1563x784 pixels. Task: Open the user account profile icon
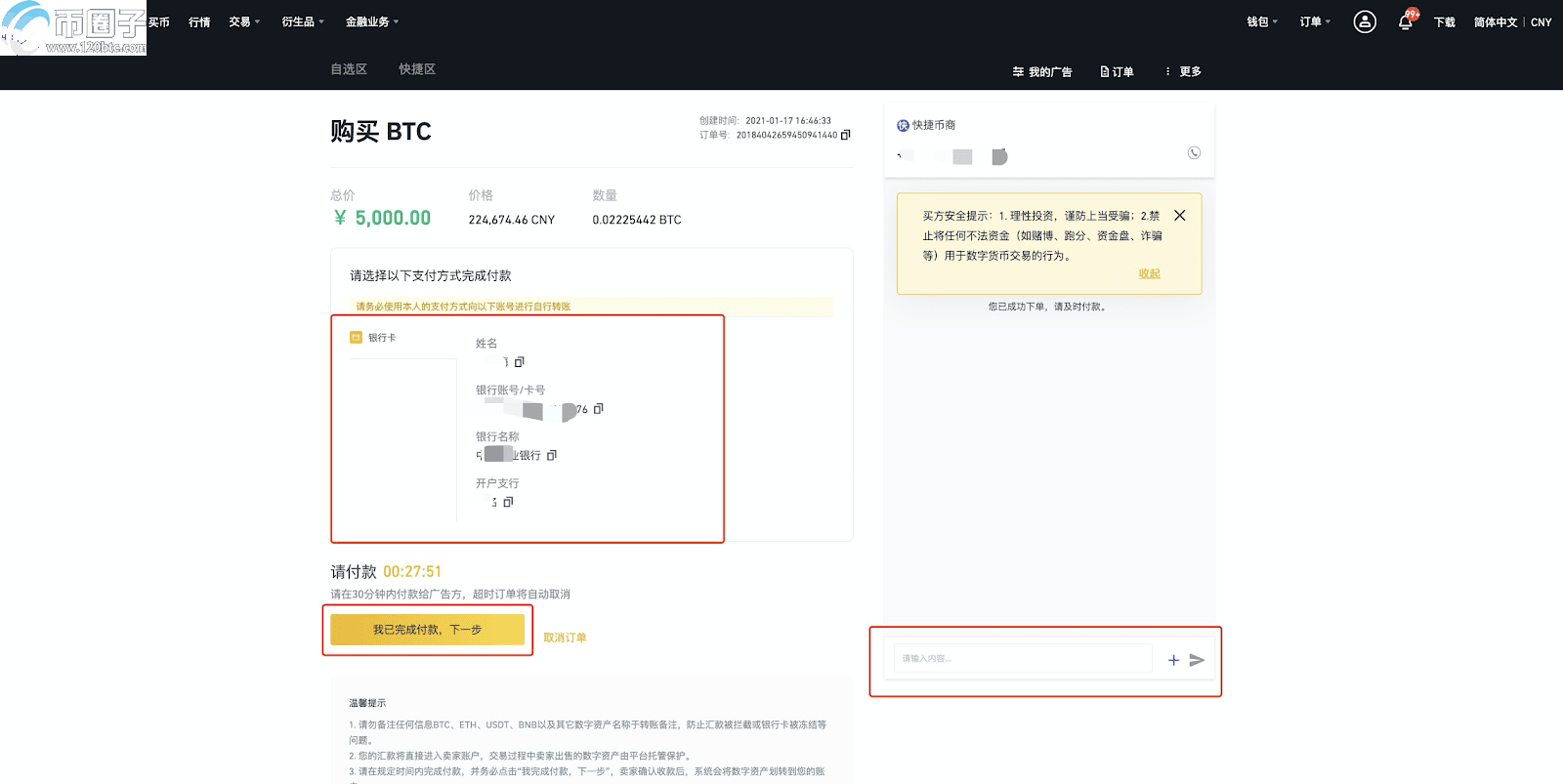[1365, 21]
